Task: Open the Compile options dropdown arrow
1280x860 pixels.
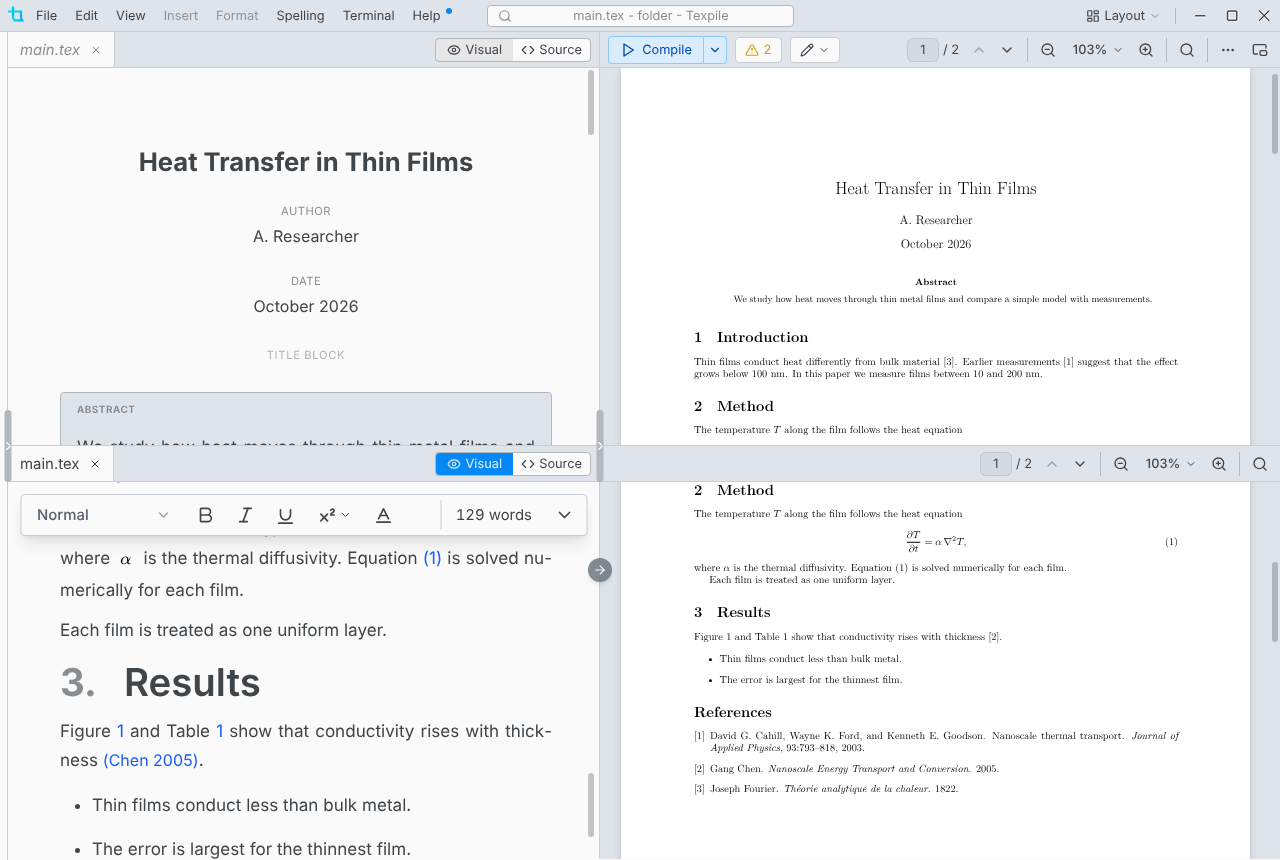Action: [715, 50]
